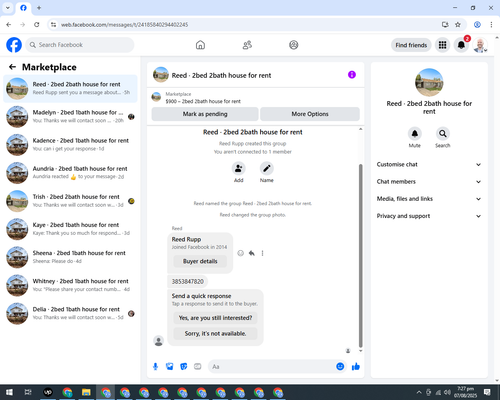Screen dimensions: 500x400
Task: Open the Friends icon in the top navigation
Action: click(247, 45)
